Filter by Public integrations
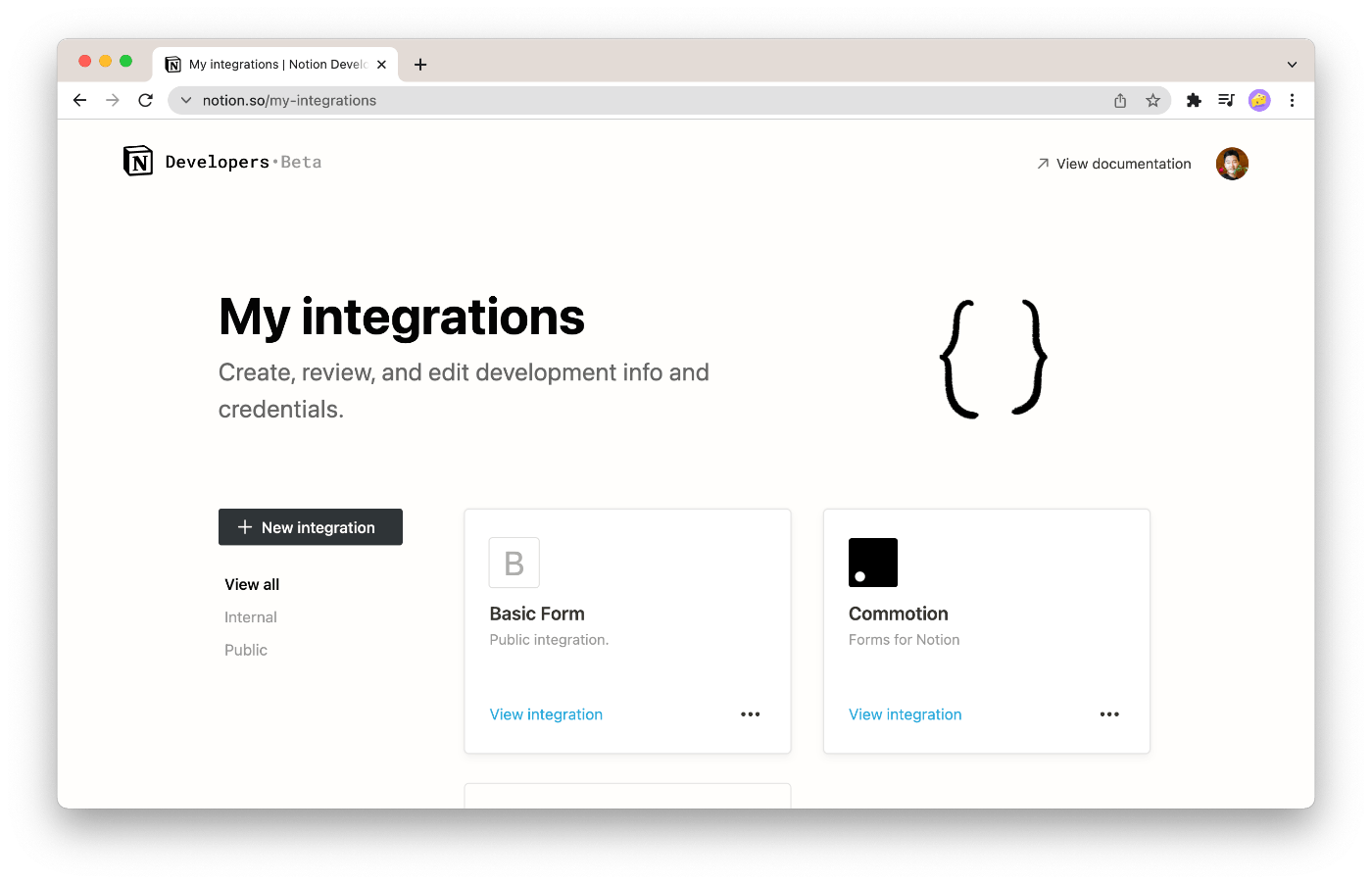The height and width of the screenshot is (884, 1372). pos(246,650)
